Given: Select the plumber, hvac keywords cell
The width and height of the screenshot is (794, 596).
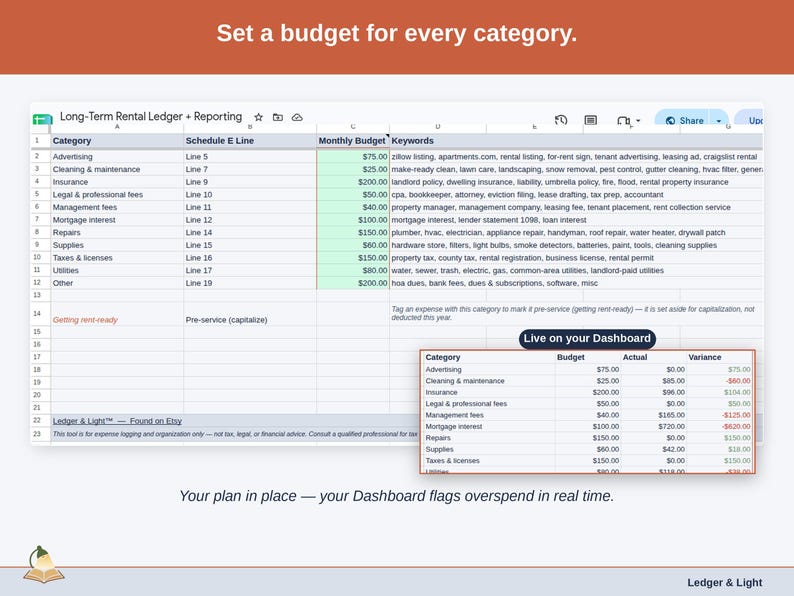Looking at the screenshot, I should pos(576,232).
